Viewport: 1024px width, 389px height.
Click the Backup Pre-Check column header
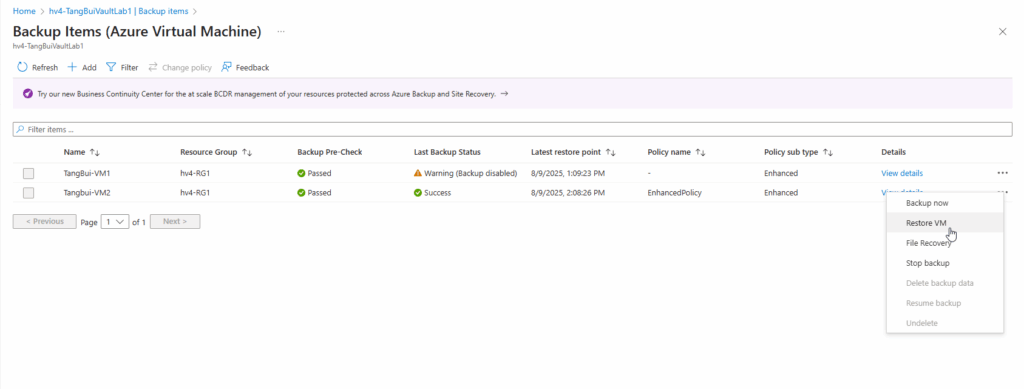pos(329,152)
